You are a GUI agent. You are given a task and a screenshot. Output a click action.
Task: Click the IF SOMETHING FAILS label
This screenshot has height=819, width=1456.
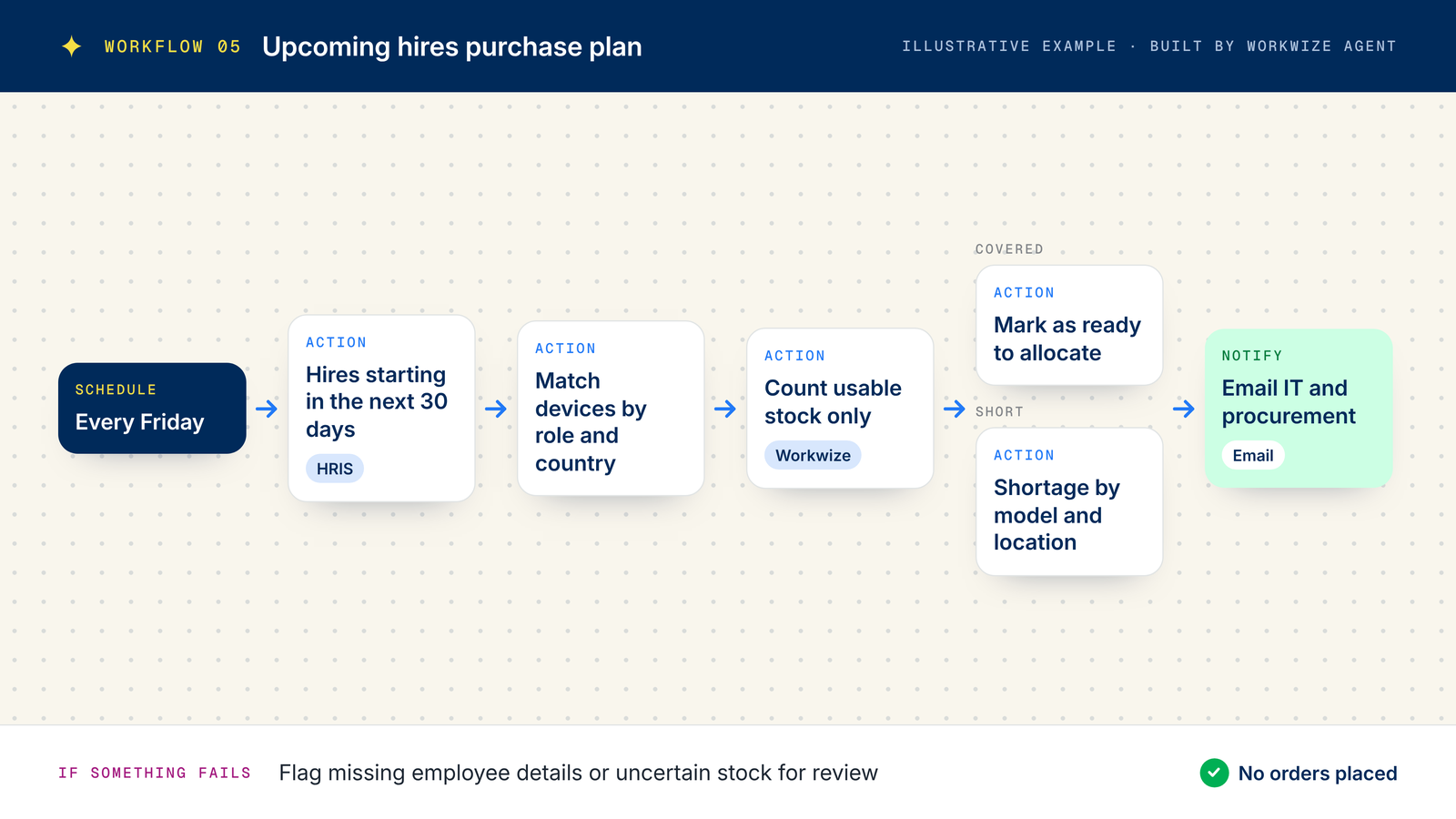tap(155, 773)
